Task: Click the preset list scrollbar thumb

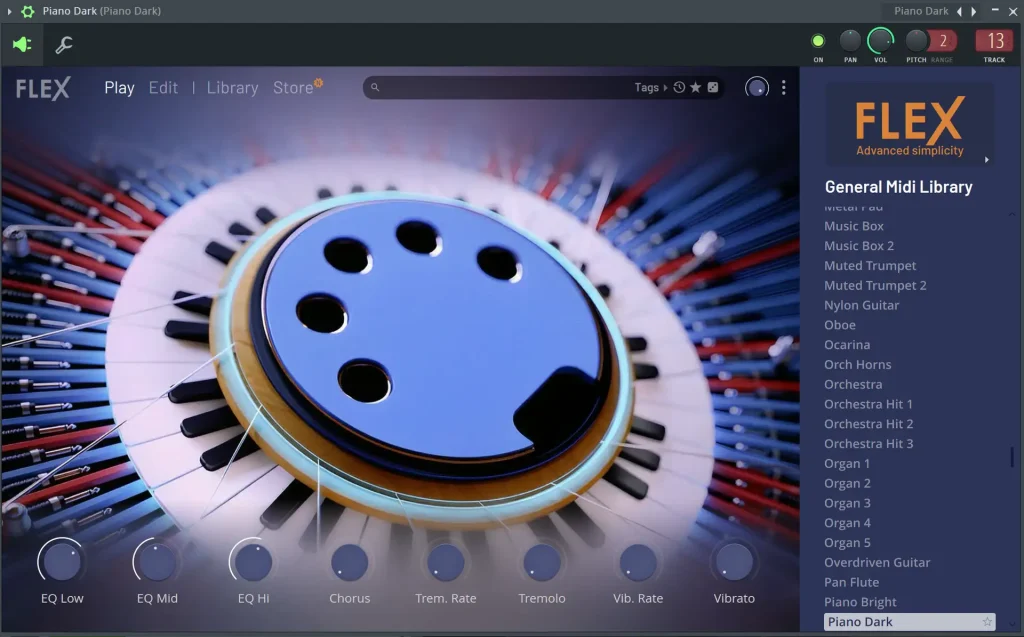Action: [1012, 457]
